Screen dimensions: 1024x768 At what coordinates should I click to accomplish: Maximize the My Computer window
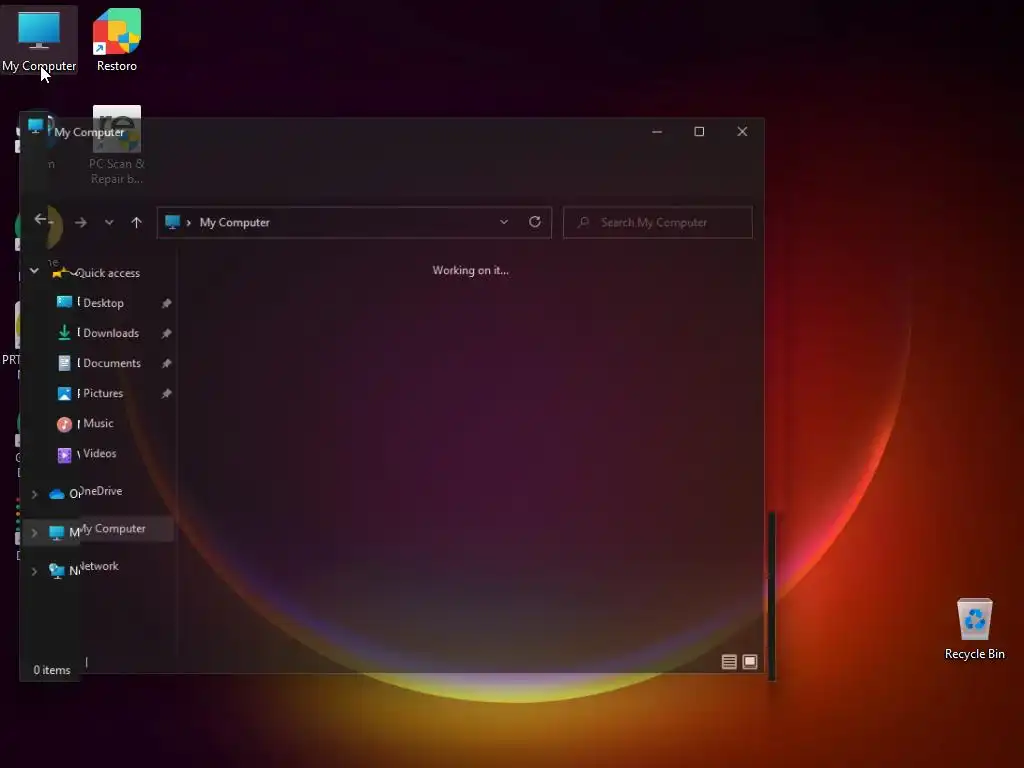click(x=699, y=132)
